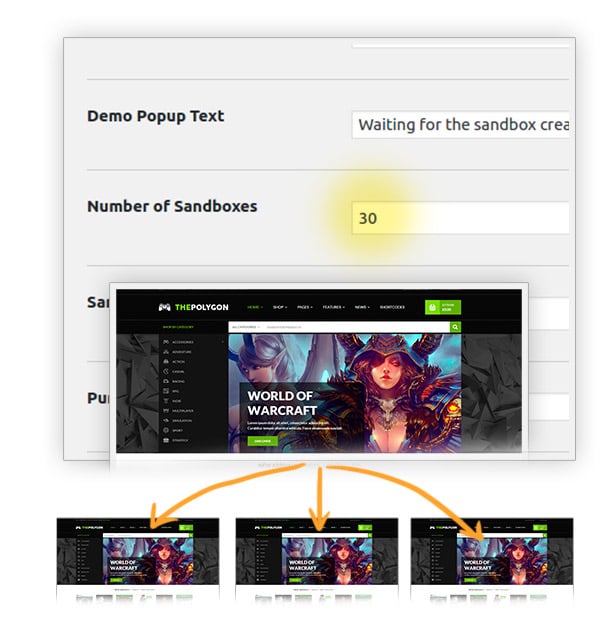Click green button under World of Warcraft
Image resolution: width=600 pixels, height=637 pixels.
tap(262, 441)
